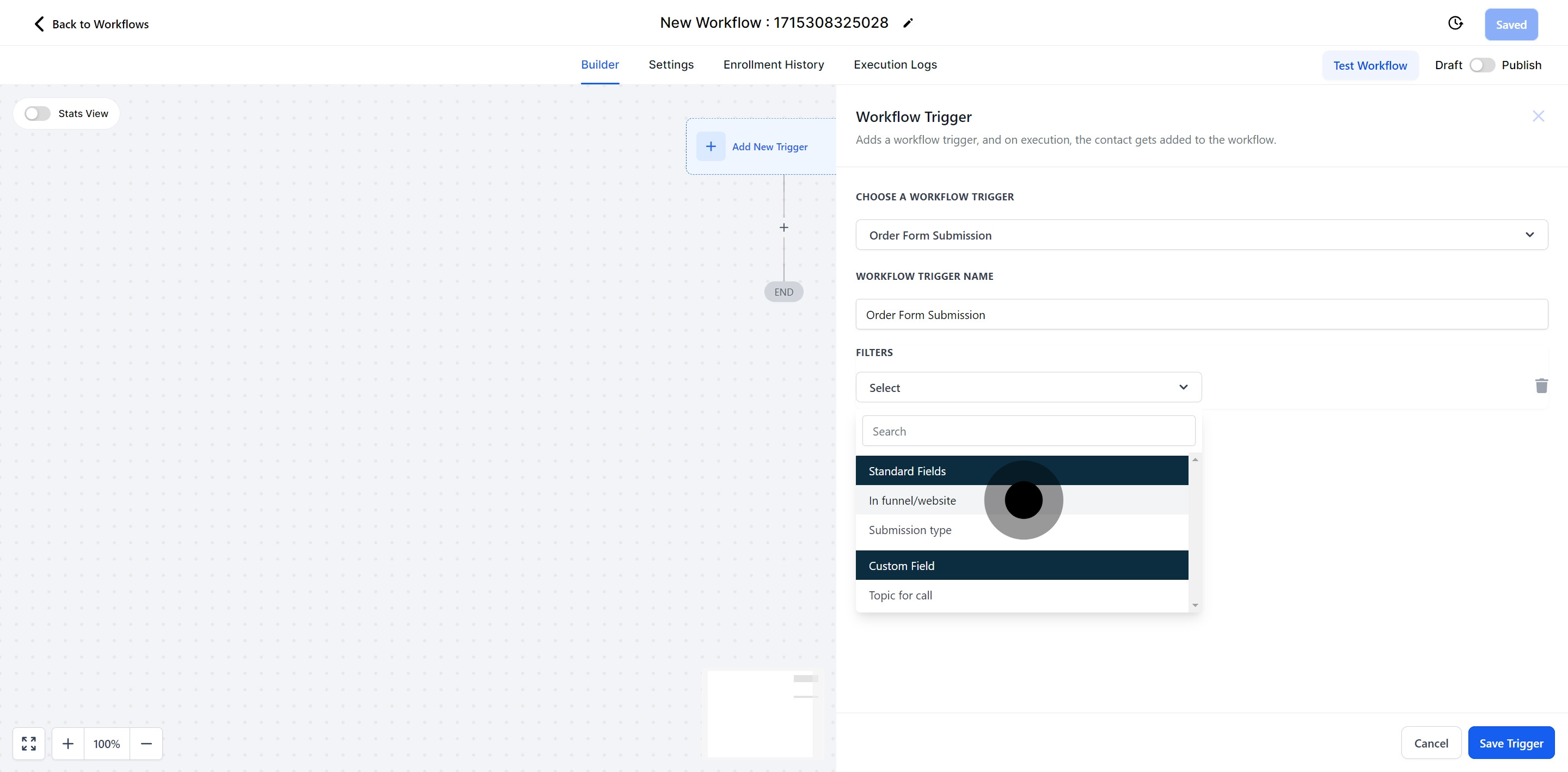Click the Save Trigger button

click(1511, 743)
